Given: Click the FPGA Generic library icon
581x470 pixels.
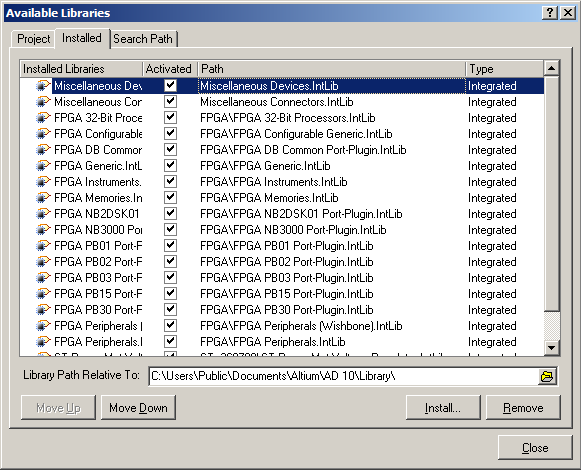Looking at the screenshot, I should 43,166.
